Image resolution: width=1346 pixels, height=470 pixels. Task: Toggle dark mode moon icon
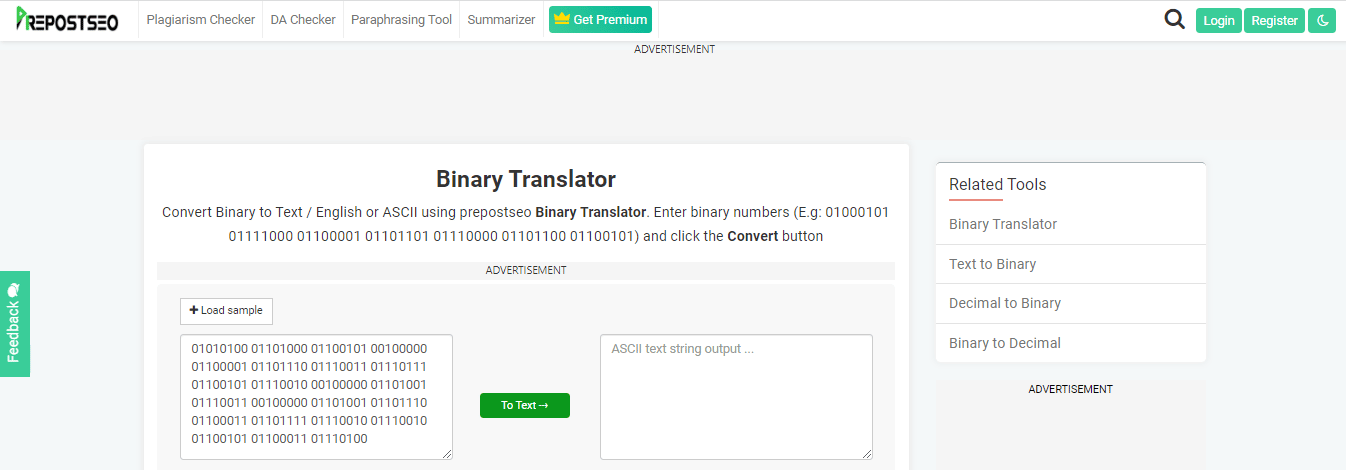[1322, 20]
